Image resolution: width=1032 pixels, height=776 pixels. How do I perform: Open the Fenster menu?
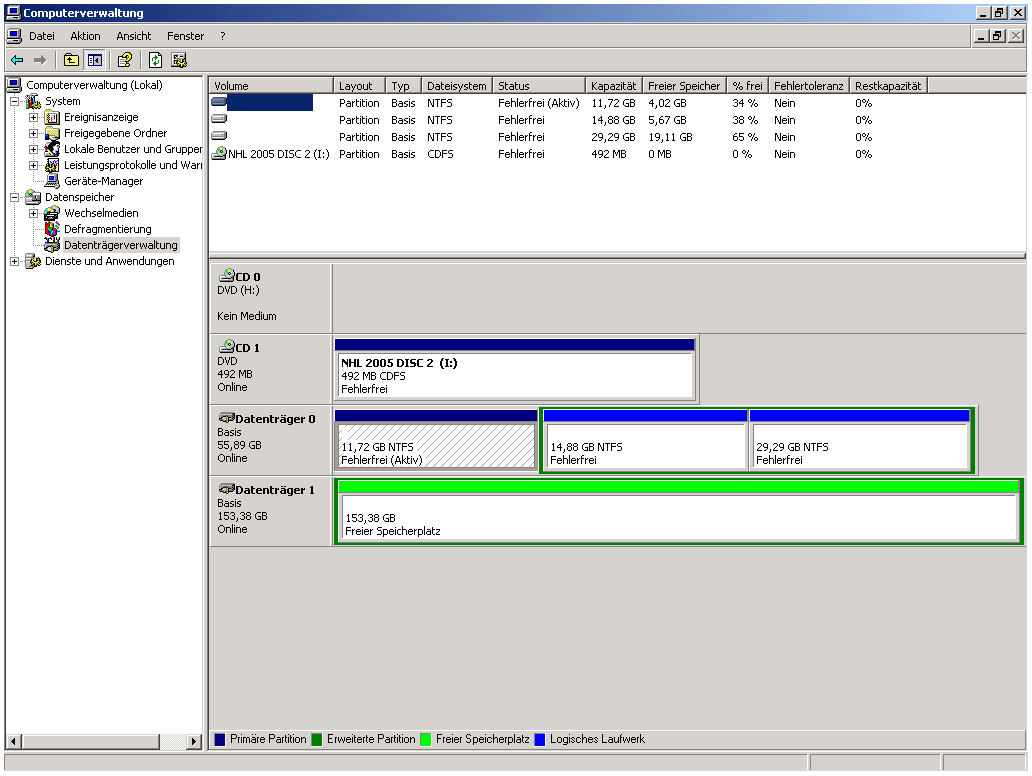[x=186, y=36]
